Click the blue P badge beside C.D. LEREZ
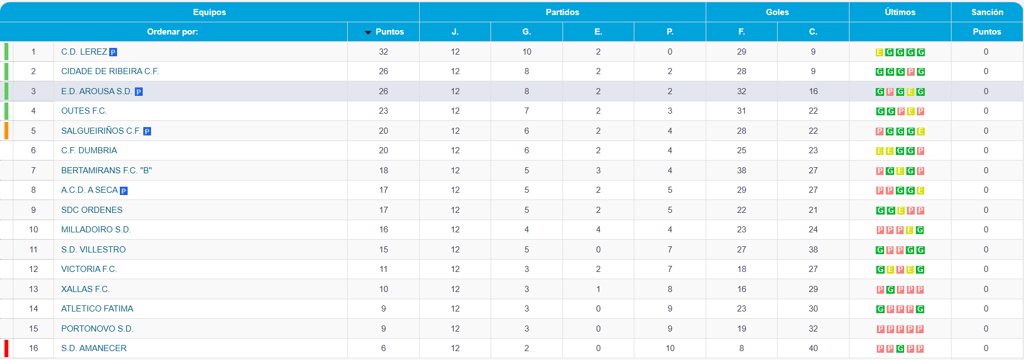The height and width of the screenshot is (360, 1024). 113,52
